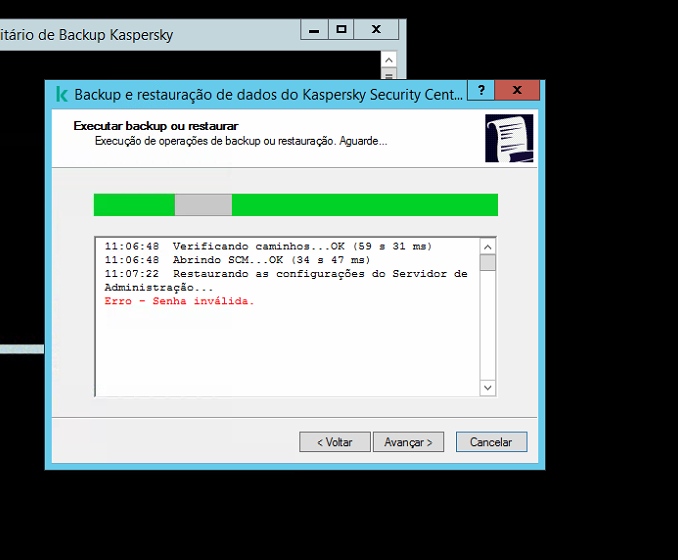678x560 pixels.
Task: Click the wizard dialog title text
Action: [269, 95]
